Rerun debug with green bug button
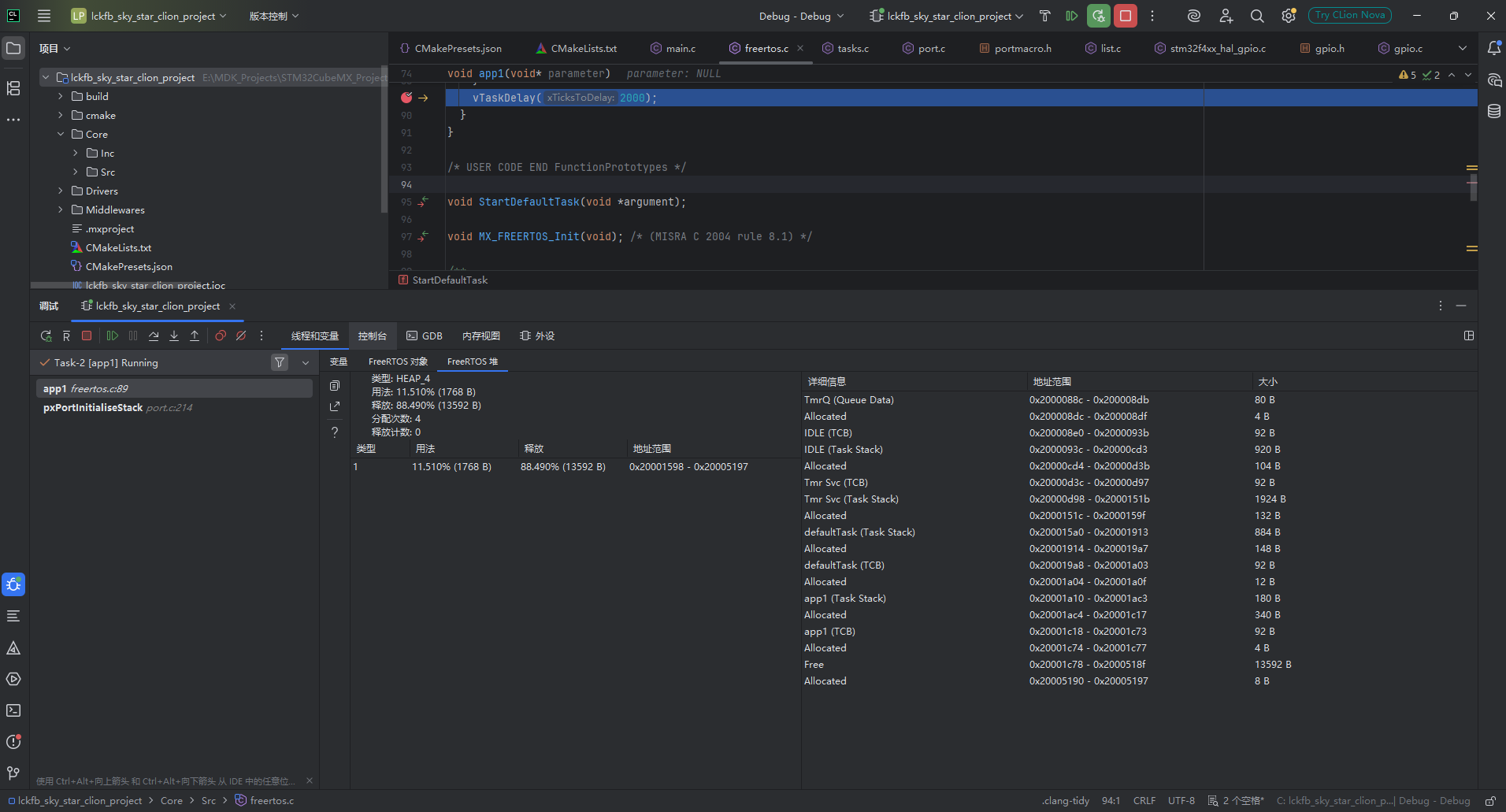Viewport: 1506px width, 812px height. 1098,16
